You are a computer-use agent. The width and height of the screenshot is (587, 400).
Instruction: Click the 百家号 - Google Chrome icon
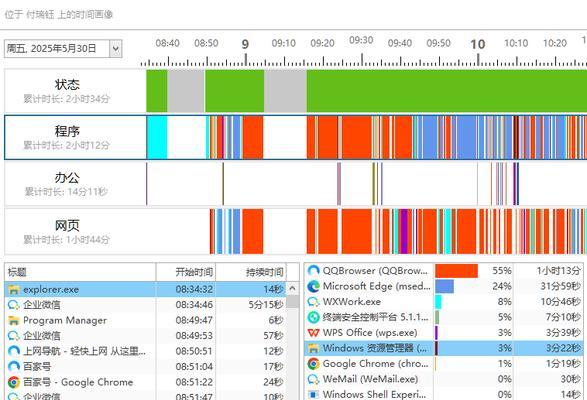14,382
